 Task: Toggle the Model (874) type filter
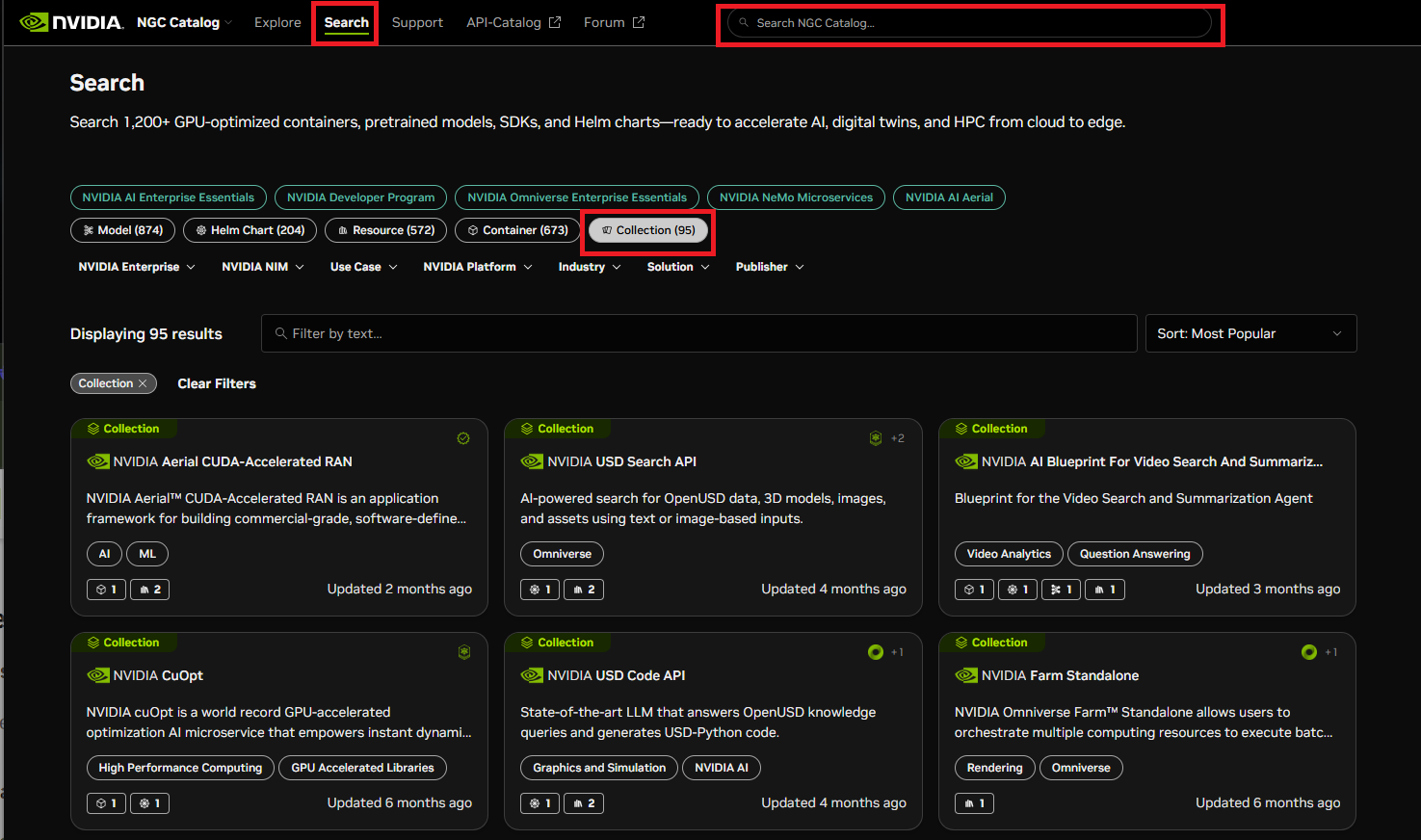123,230
